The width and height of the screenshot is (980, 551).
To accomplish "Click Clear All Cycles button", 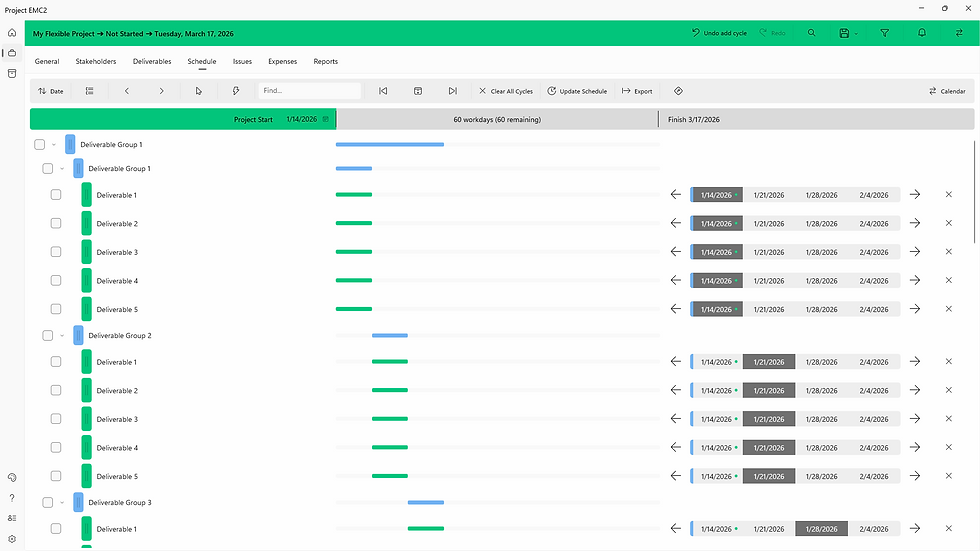I will pos(506,91).
